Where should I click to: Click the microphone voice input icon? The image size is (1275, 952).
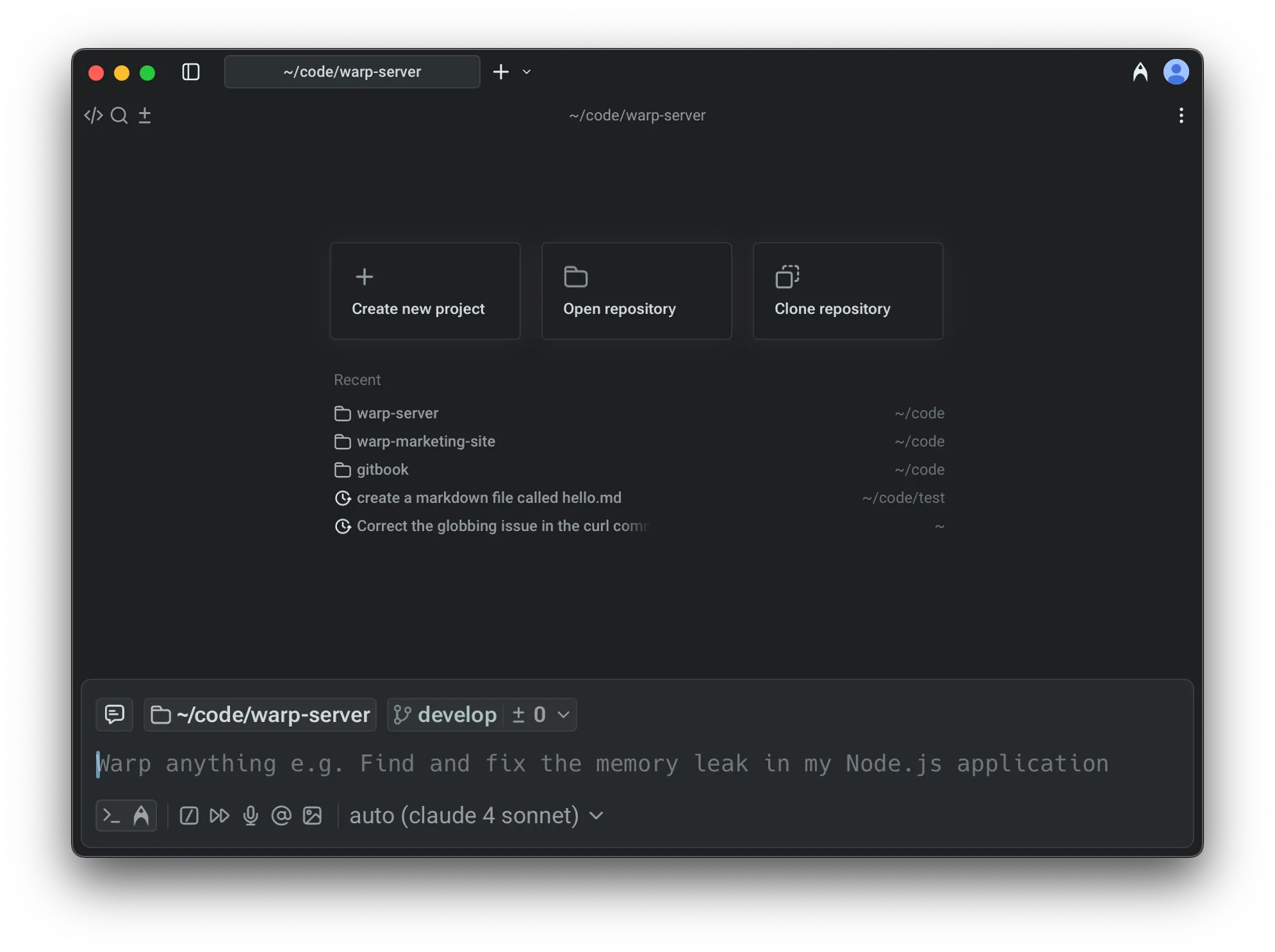coord(251,816)
